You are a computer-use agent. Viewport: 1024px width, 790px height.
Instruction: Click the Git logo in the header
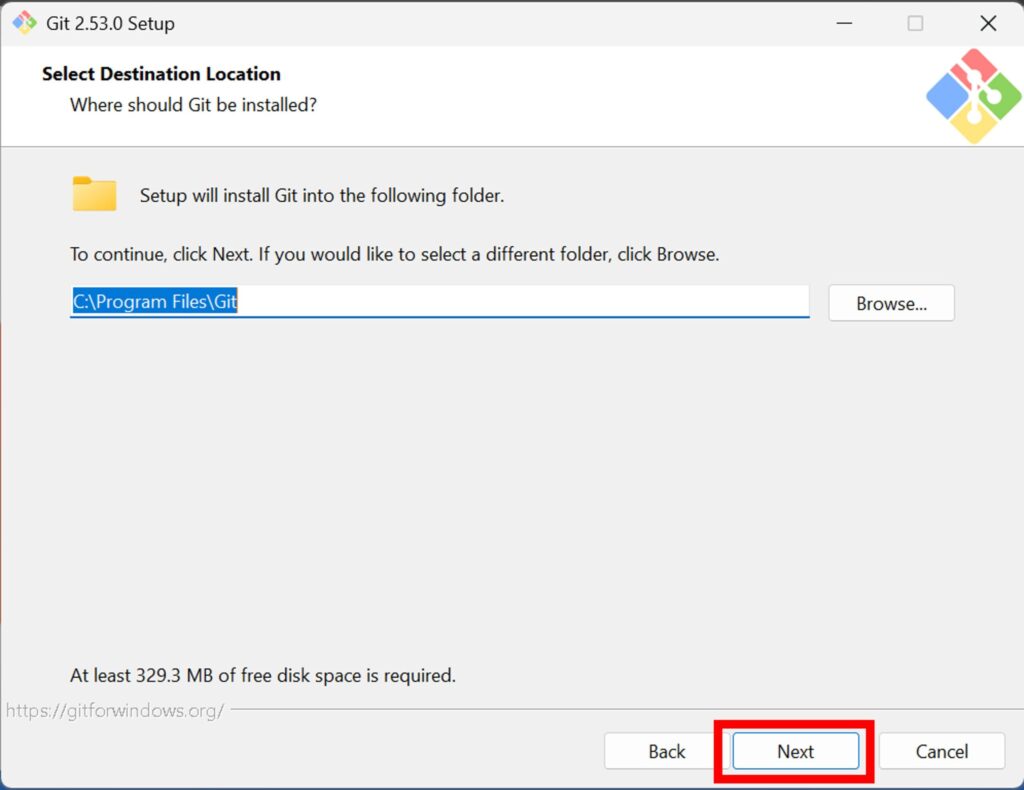pyautogui.click(x=973, y=96)
